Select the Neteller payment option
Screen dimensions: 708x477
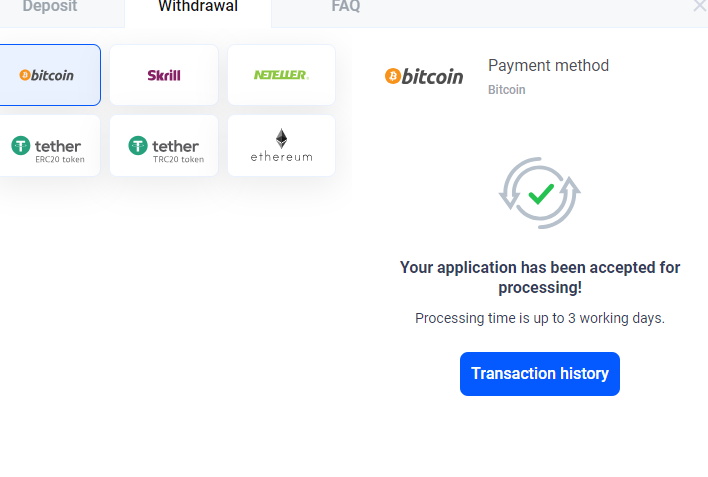pyautogui.click(x=281, y=75)
